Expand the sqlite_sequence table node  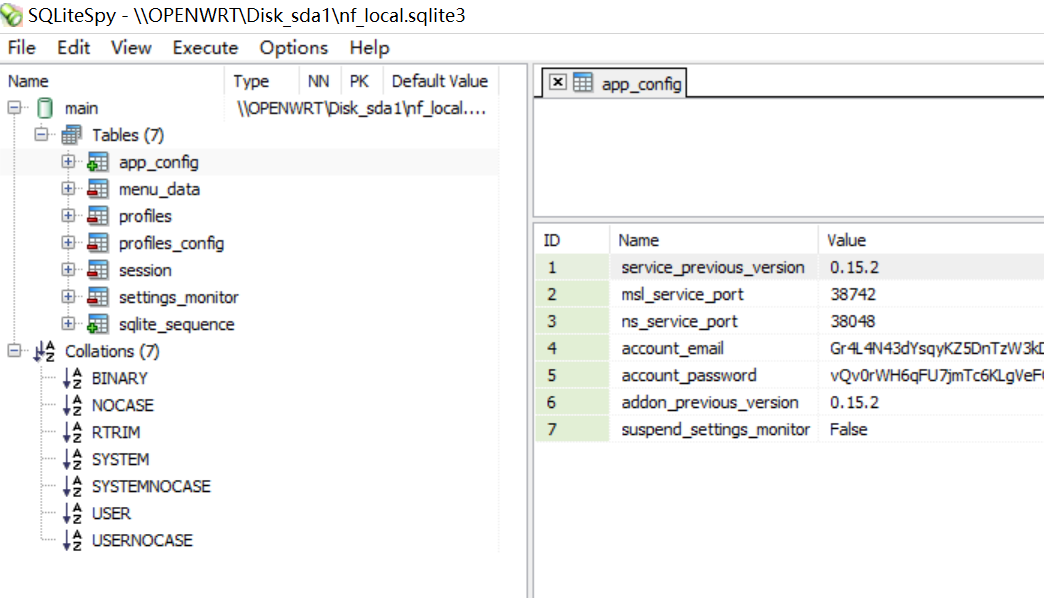(68, 324)
